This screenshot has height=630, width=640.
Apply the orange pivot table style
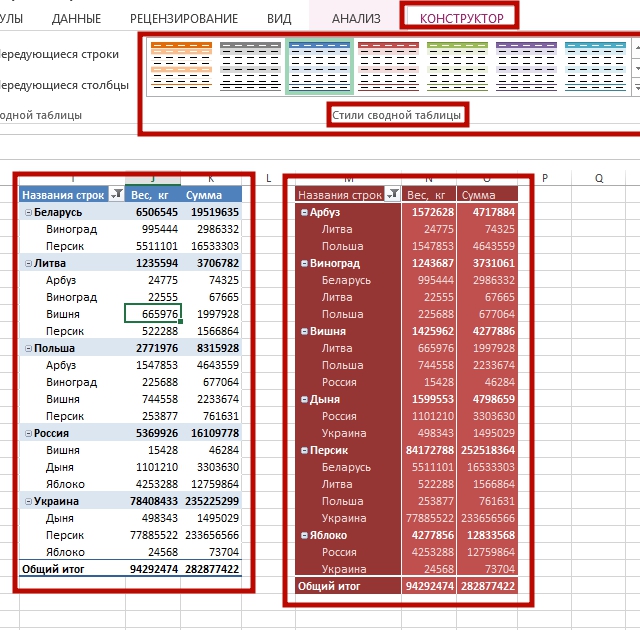pos(181,68)
